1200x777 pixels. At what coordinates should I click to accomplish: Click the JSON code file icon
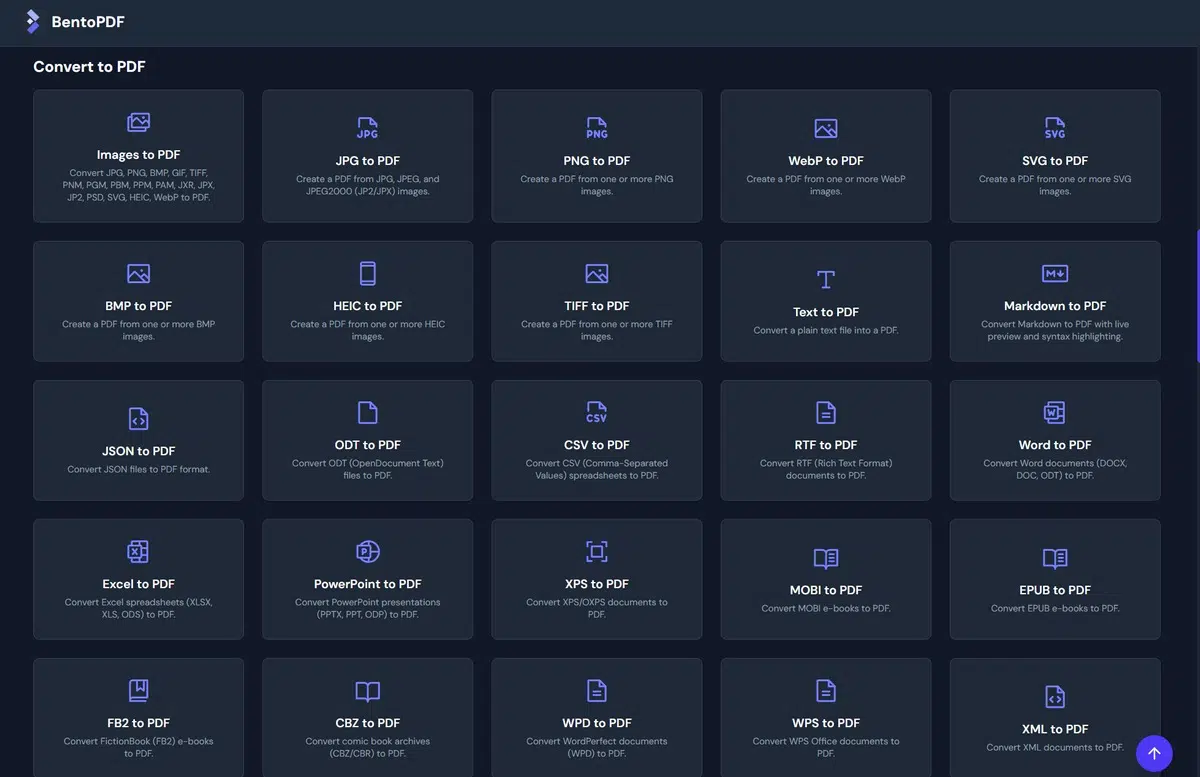(138, 418)
